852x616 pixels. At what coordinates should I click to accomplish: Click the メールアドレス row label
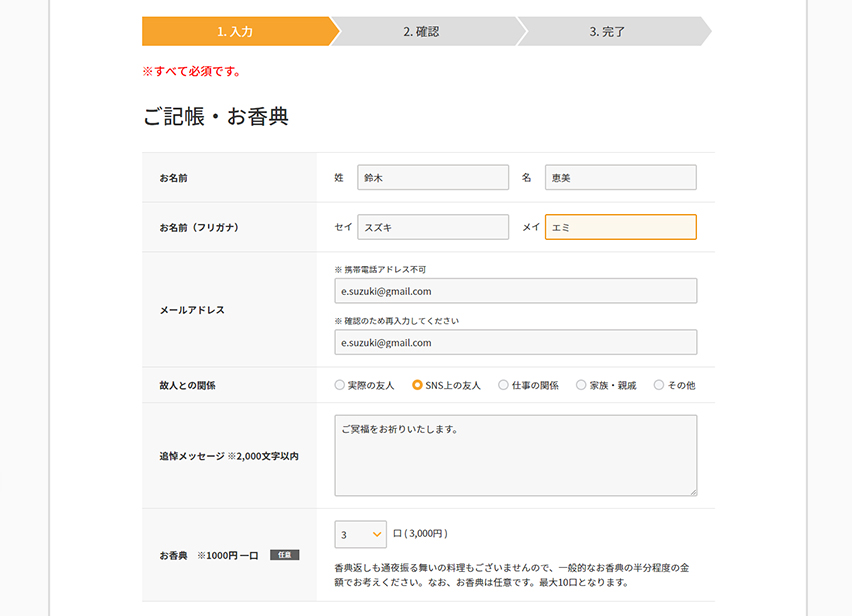coord(192,310)
